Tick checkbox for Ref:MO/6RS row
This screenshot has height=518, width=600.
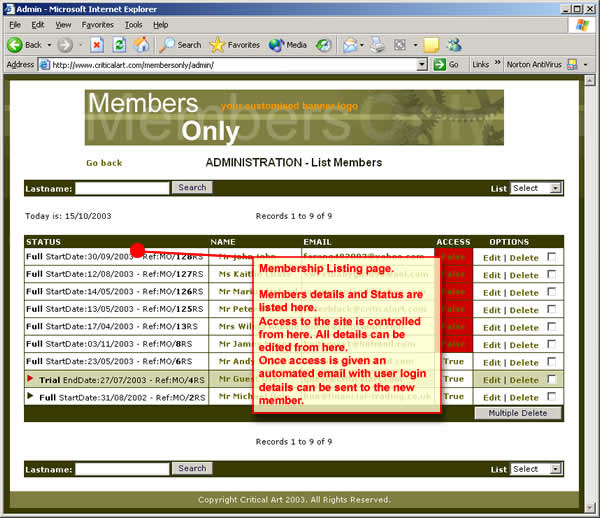[551, 362]
